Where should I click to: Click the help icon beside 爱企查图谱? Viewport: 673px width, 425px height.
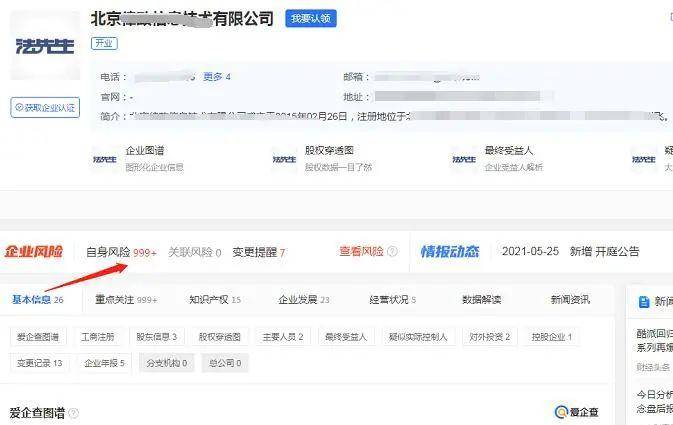73,413
